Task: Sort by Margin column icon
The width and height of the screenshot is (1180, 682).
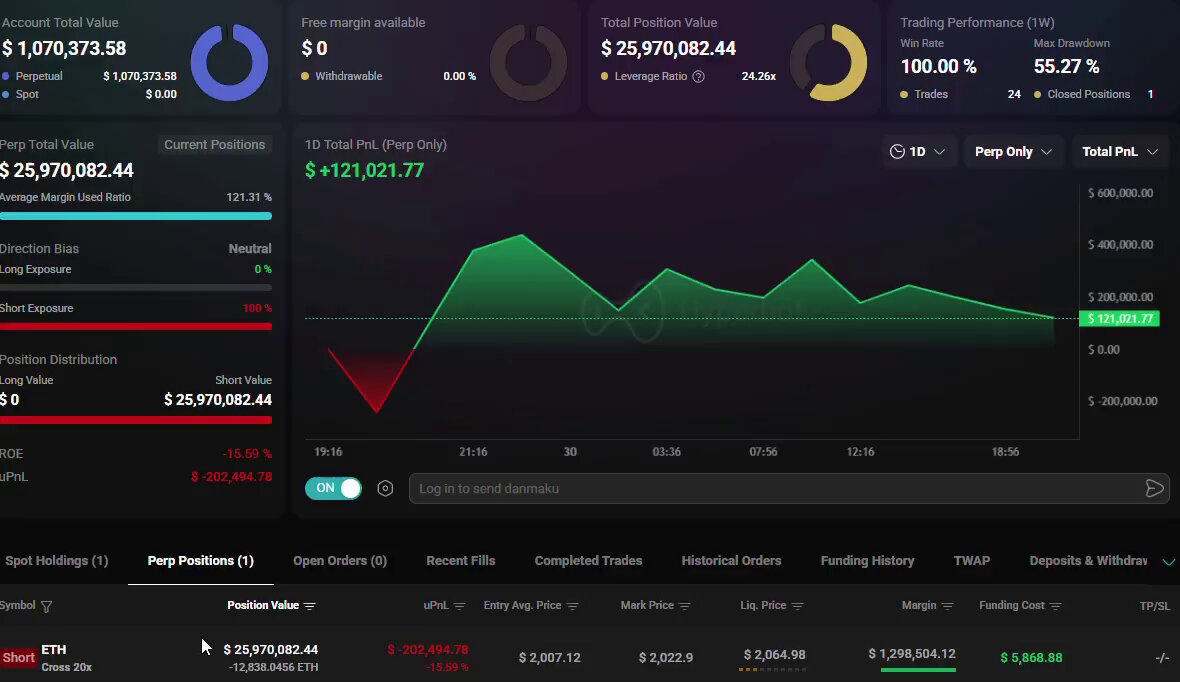Action: click(947, 606)
